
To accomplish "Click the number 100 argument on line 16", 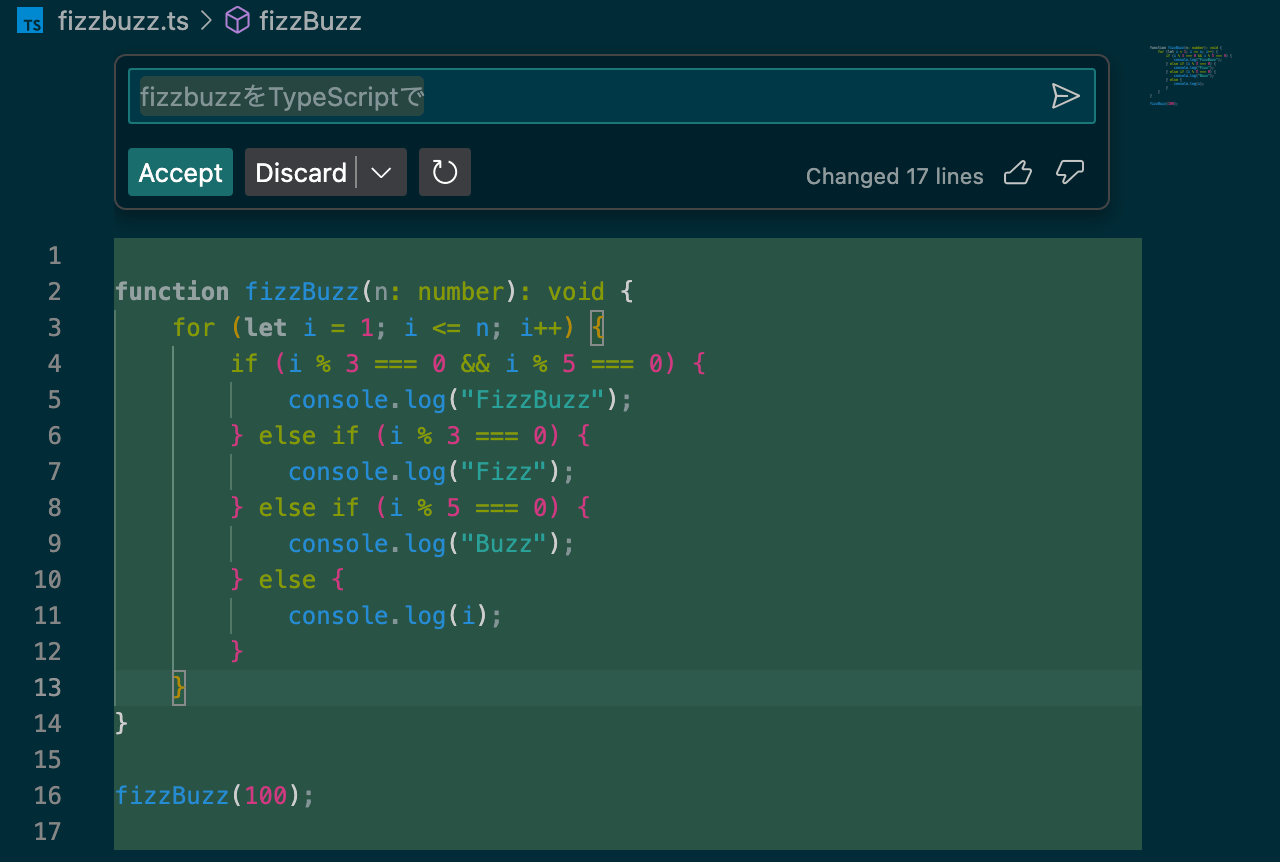I will click(266, 796).
